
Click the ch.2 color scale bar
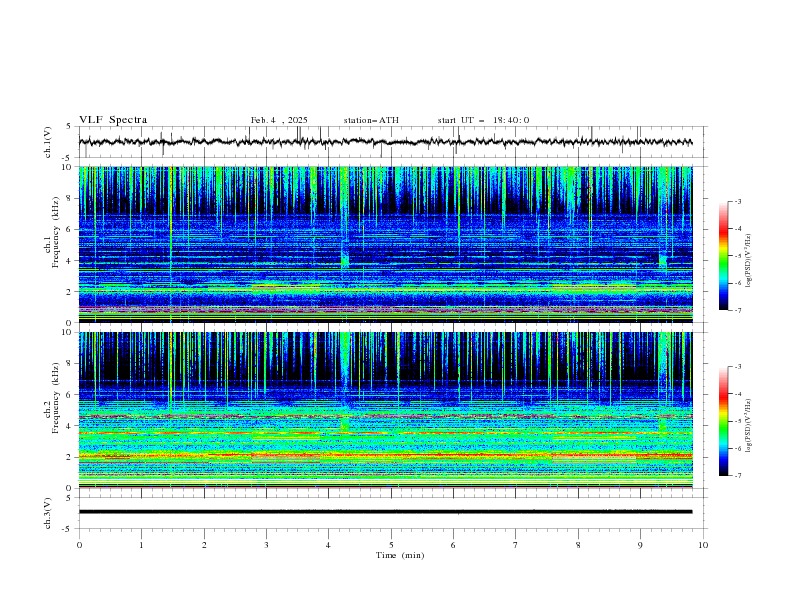(x=724, y=421)
